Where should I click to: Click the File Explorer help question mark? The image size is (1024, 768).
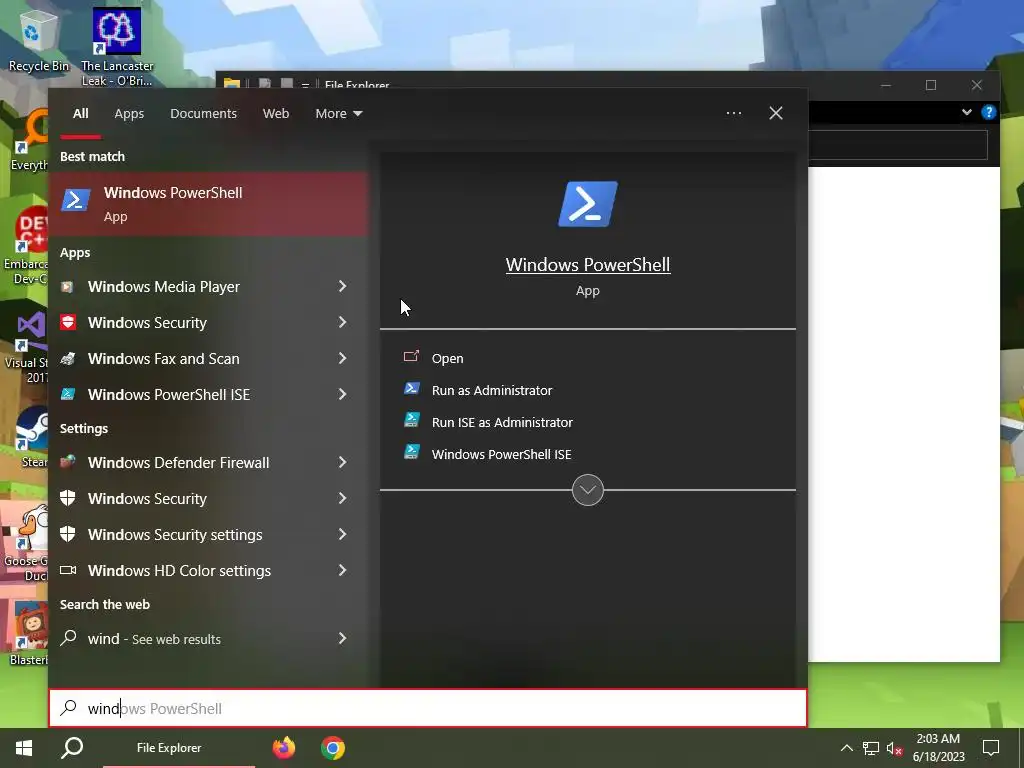[x=989, y=112]
